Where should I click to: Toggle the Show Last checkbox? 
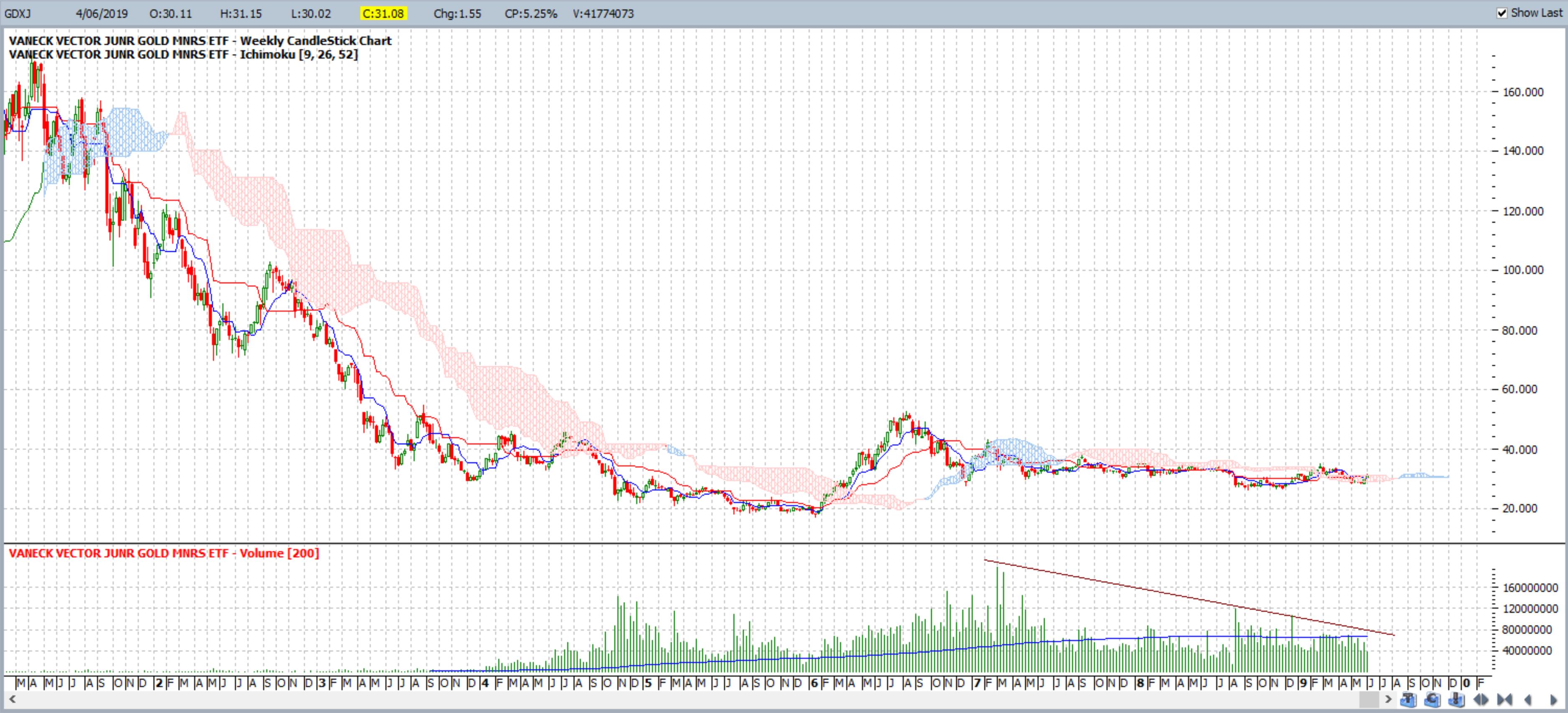[x=1502, y=13]
